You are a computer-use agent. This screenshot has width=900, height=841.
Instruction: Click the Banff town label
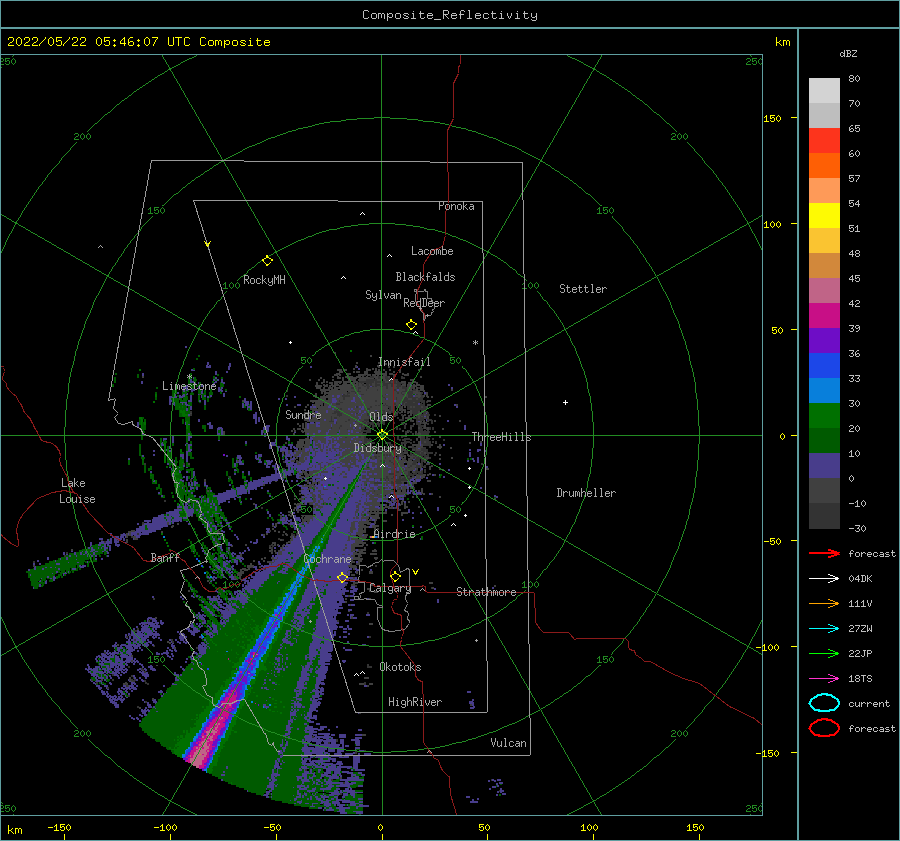(165, 557)
